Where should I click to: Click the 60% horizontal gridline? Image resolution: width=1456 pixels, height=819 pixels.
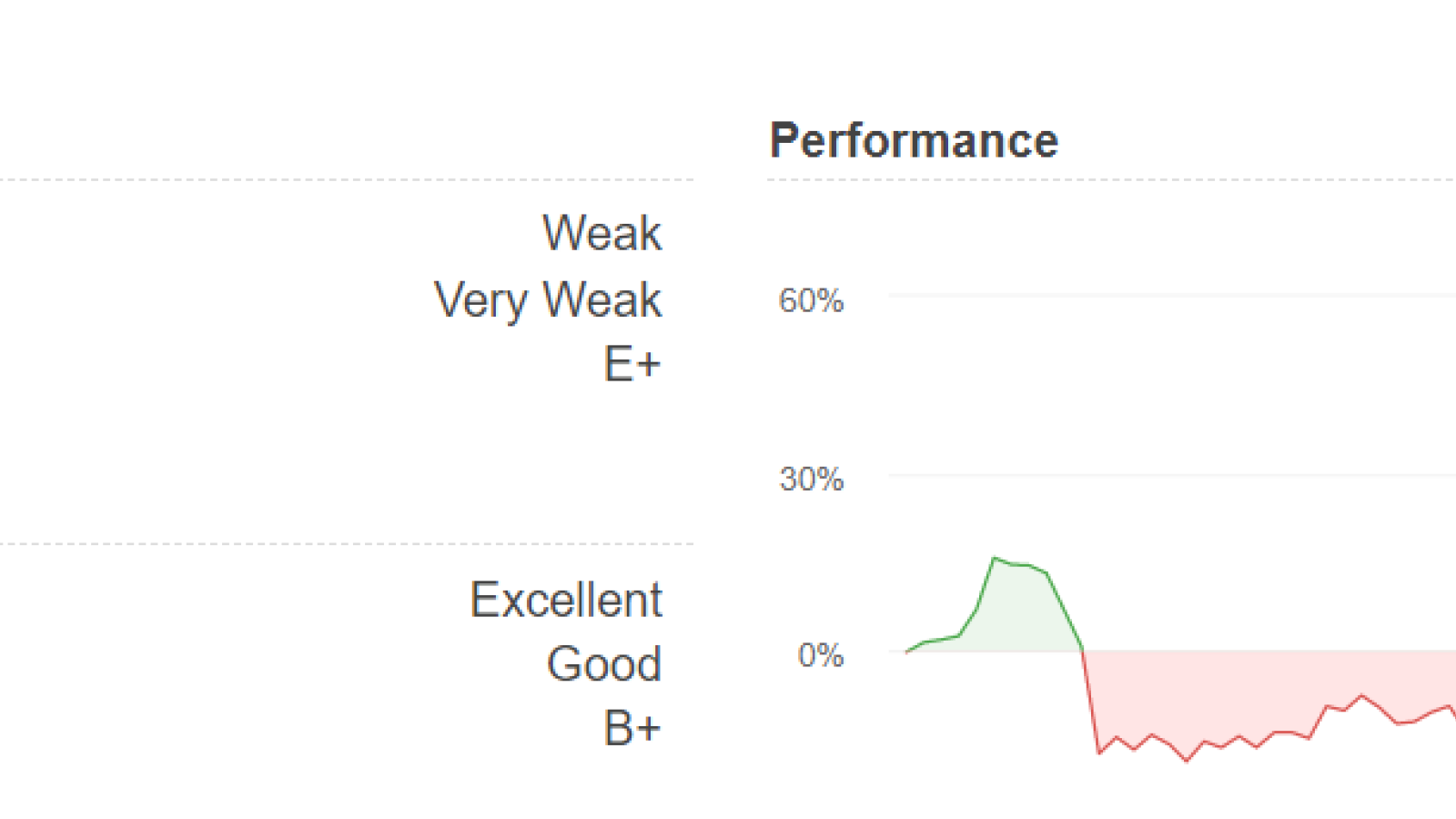pos(1172,296)
